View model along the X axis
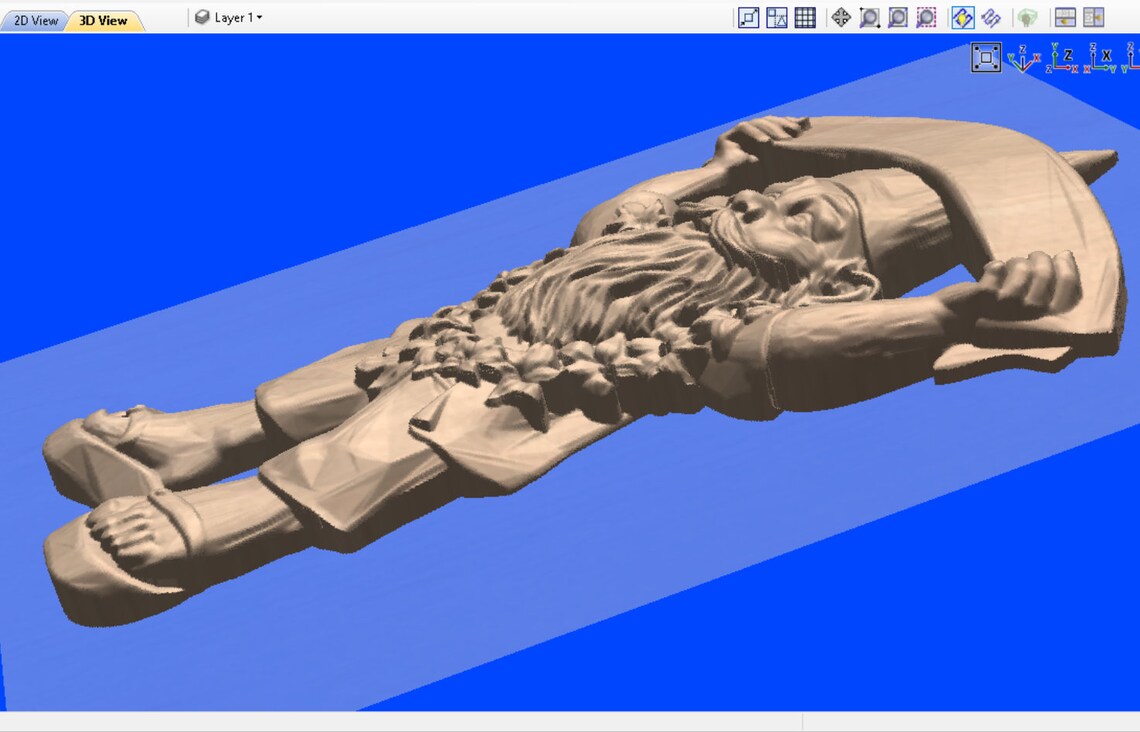The height and width of the screenshot is (732, 1140). tap(1100, 57)
